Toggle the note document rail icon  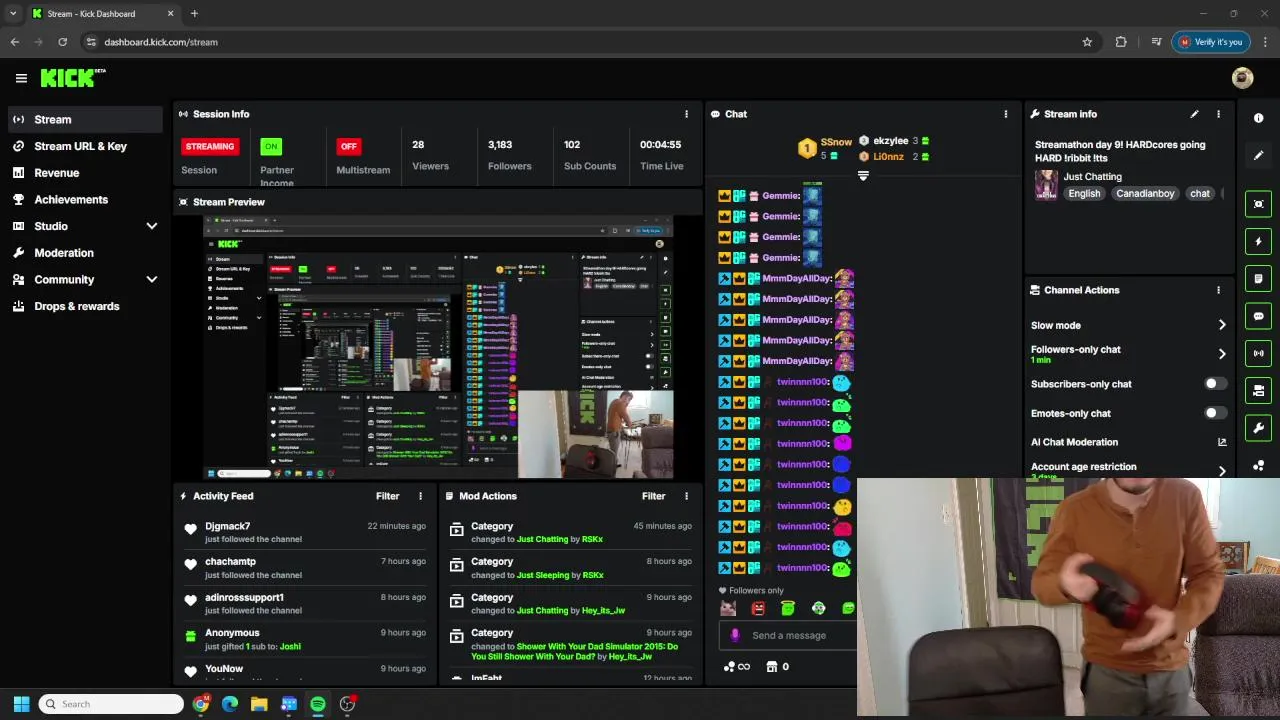tap(1258, 278)
